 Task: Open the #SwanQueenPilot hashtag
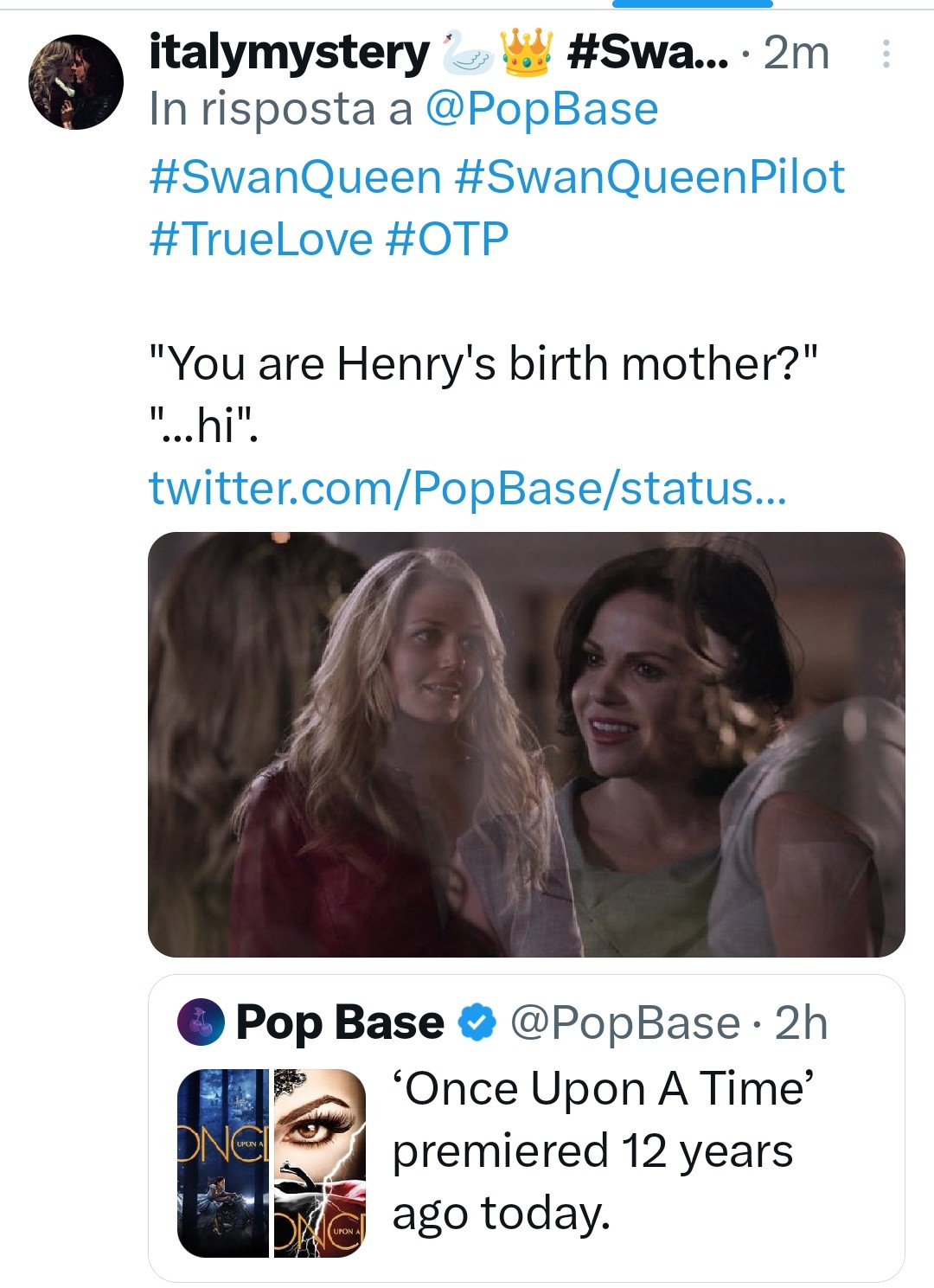click(x=649, y=176)
